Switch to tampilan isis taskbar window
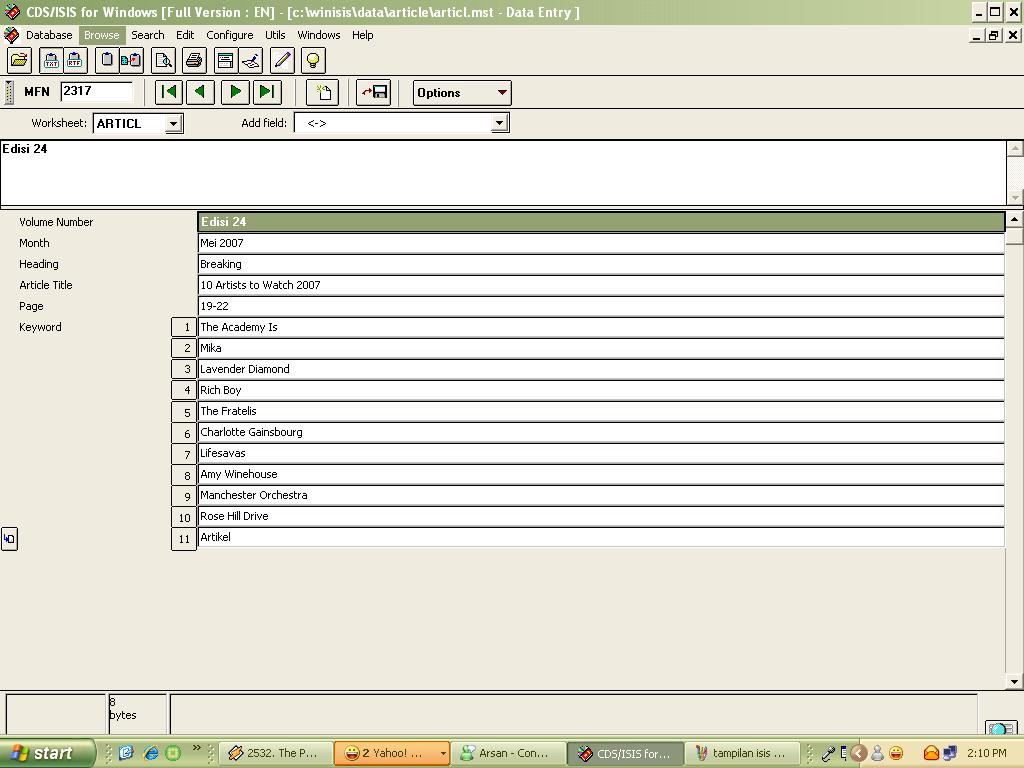This screenshot has height=768, width=1024. (x=741, y=753)
